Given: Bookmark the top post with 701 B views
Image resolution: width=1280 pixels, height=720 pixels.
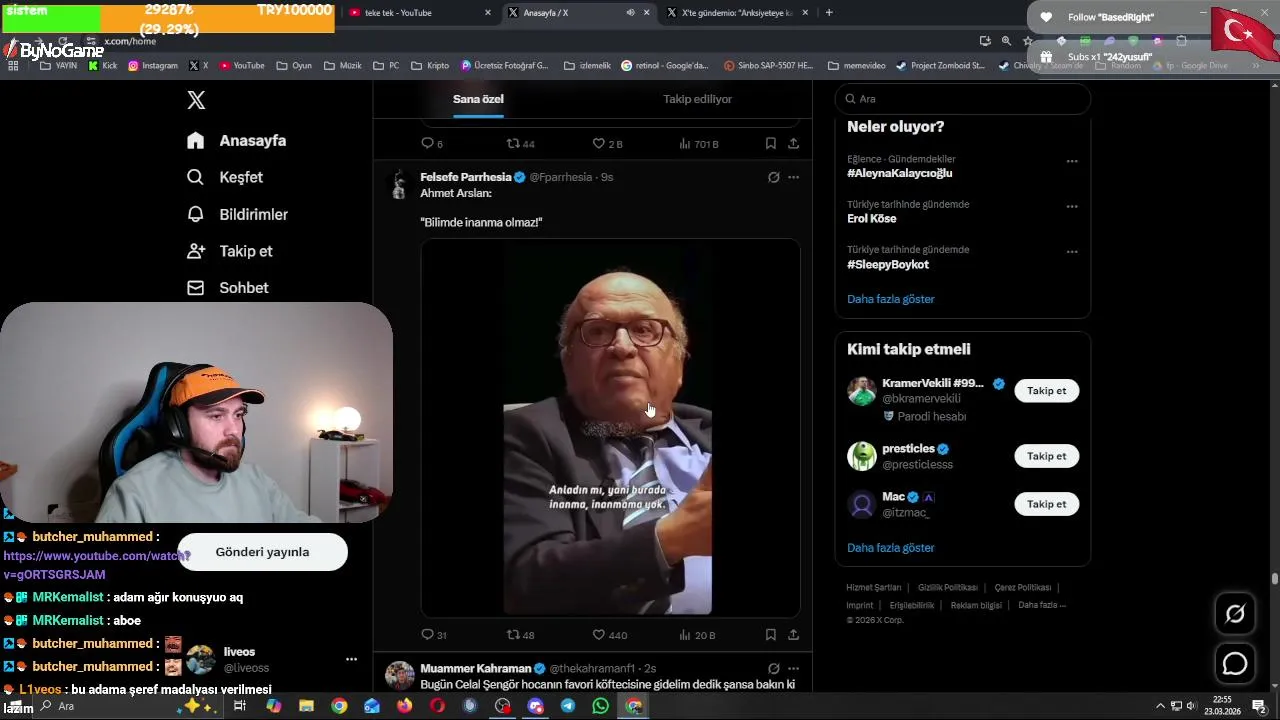Looking at the screenshot, I should (x=771, y=144).
